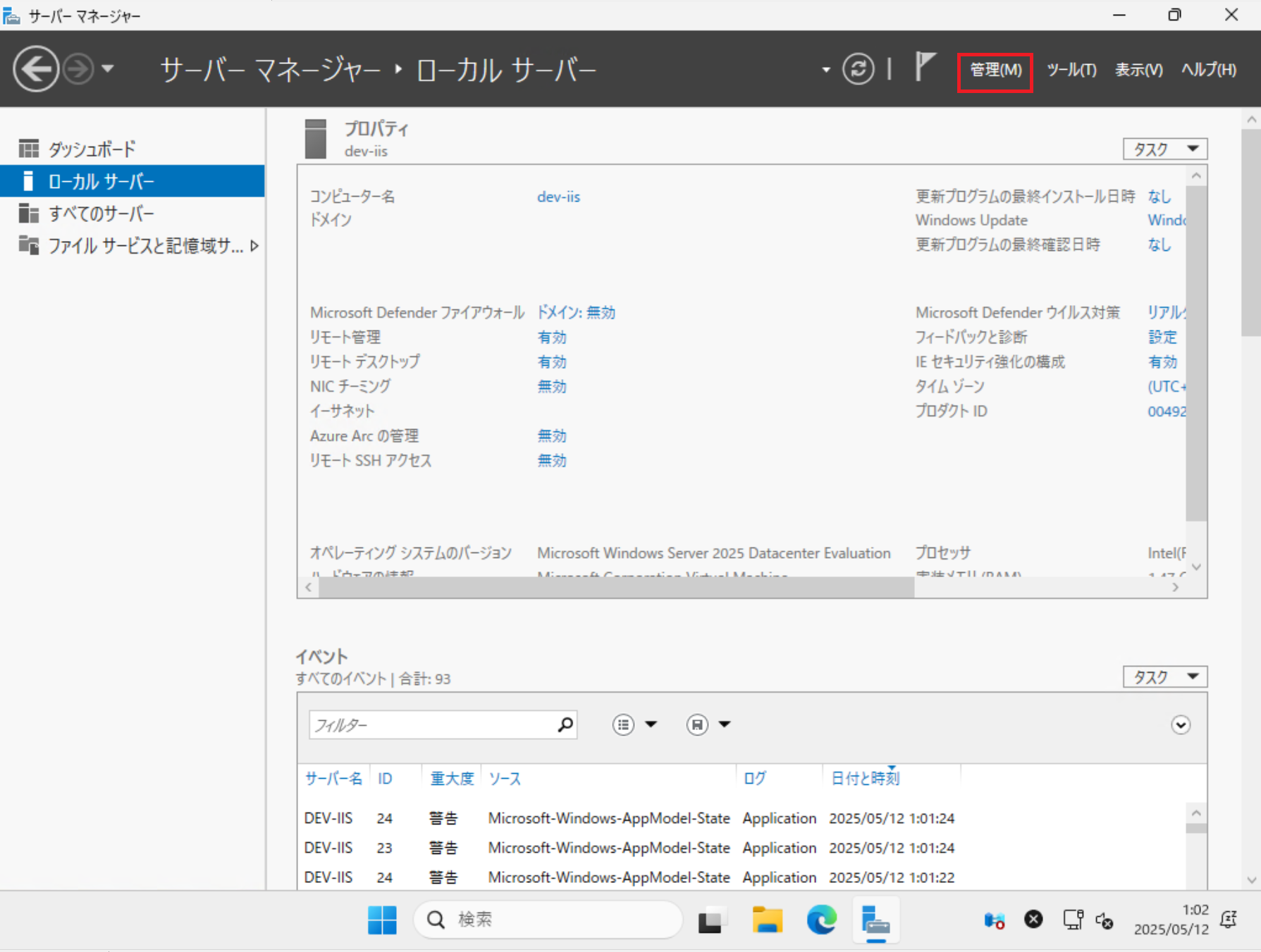Open navigation history dropdown beside forward arrow
This screenshot has width=1261, height=952.
pyautogui.click(x=108, y=69)
